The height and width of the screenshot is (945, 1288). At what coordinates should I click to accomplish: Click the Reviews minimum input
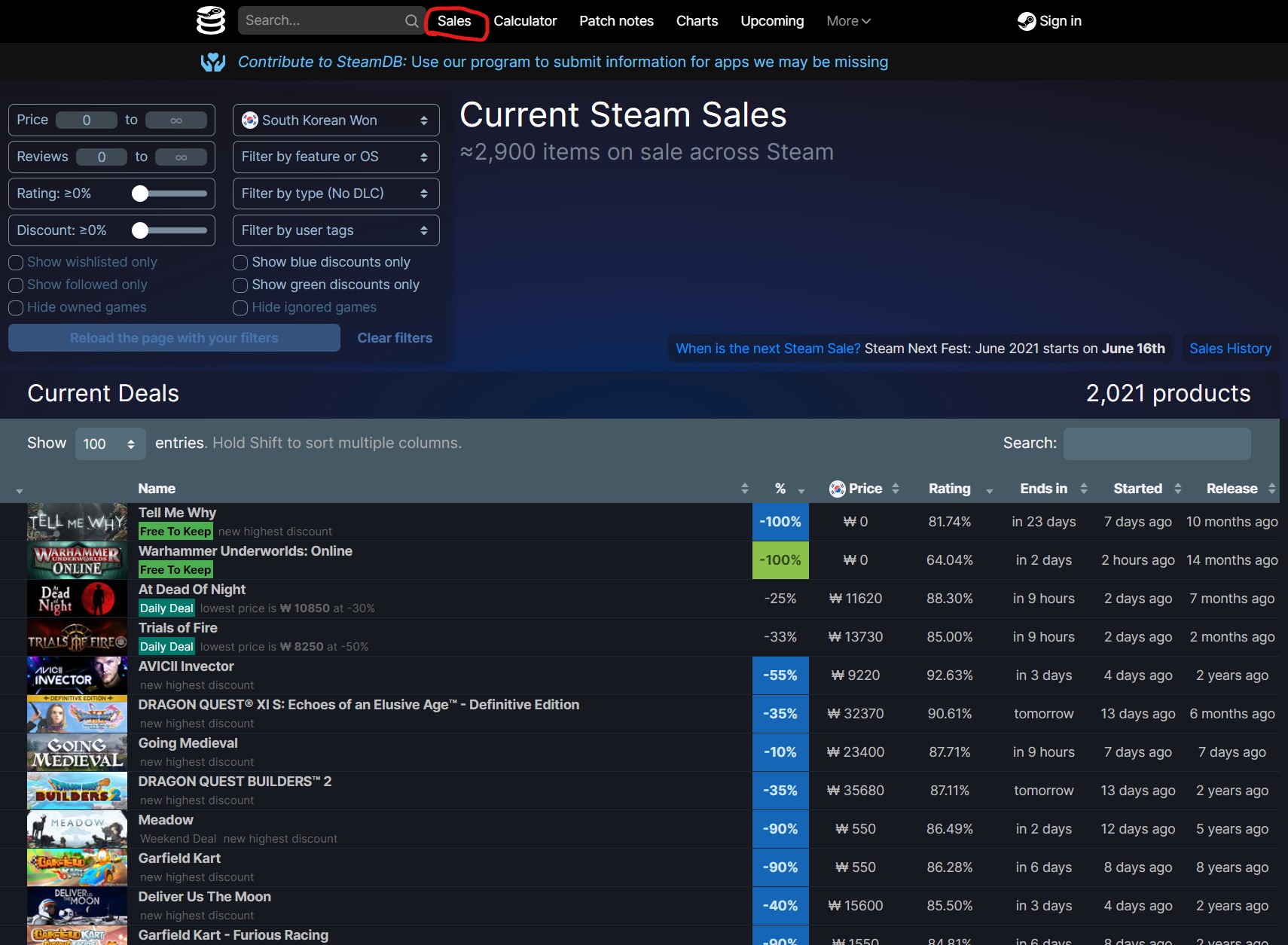tap(102, 157)
